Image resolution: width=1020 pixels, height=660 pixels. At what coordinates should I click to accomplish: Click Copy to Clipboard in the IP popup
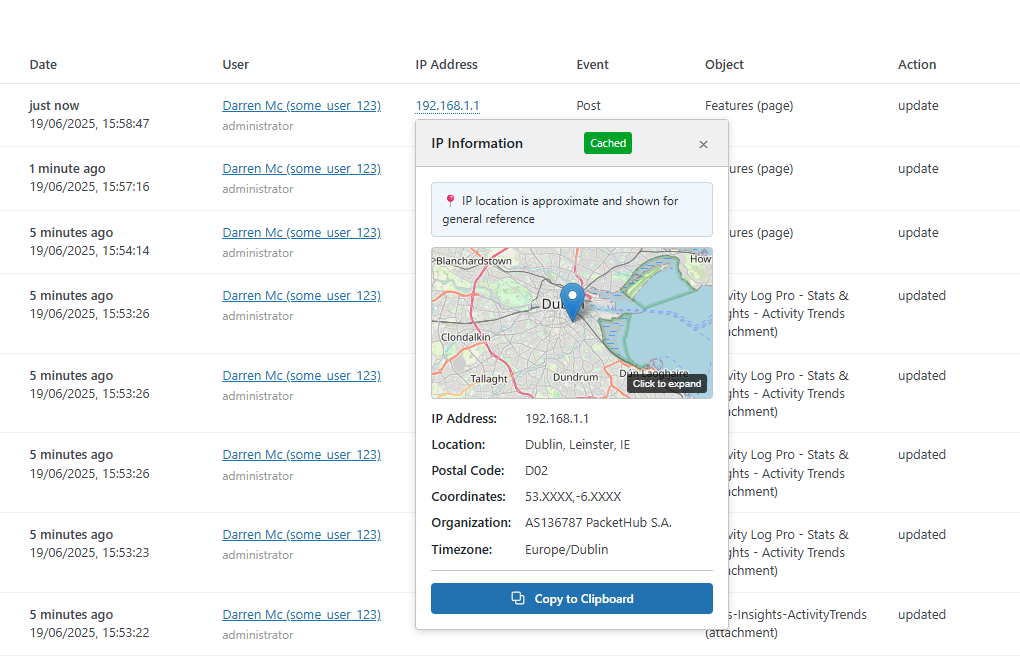(571, 598)
